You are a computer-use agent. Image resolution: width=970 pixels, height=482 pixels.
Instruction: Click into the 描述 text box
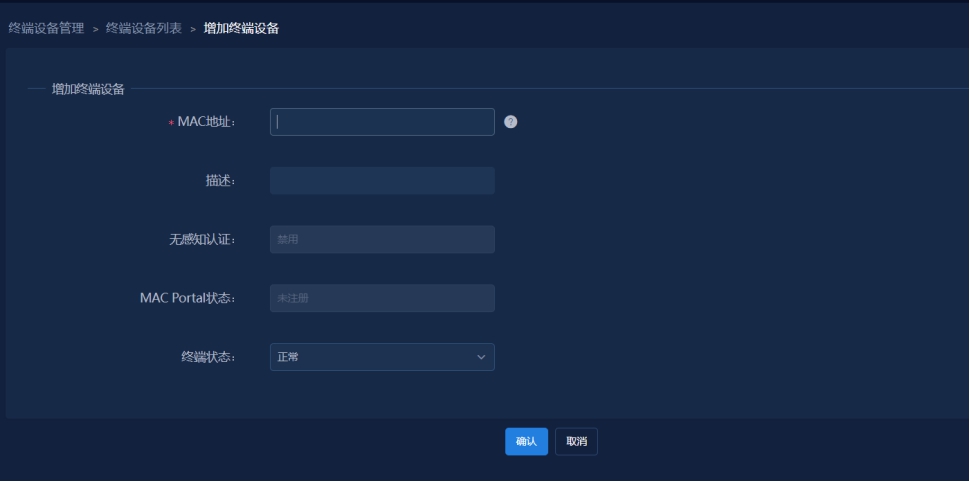point(382,181)
